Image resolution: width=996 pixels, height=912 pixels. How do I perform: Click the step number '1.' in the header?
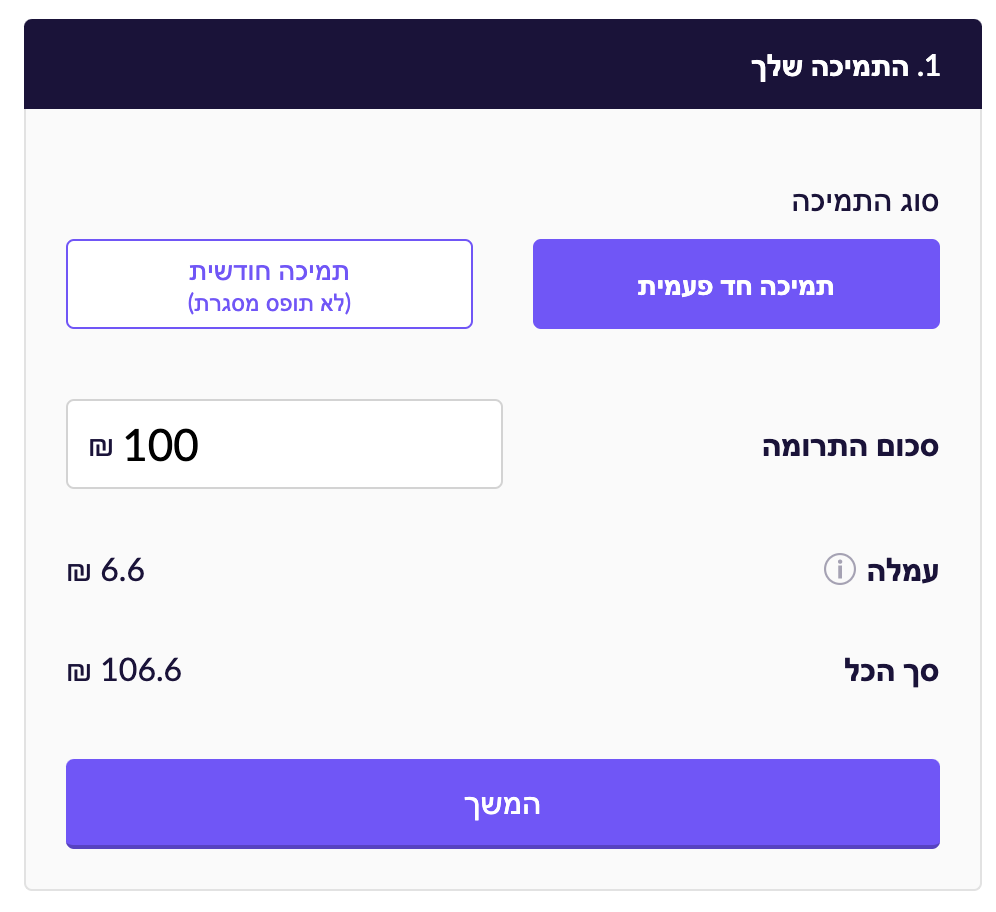(929, 67)
